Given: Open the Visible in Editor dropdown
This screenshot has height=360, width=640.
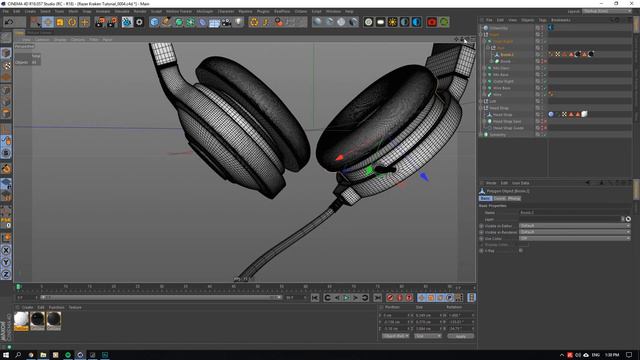Looking at the screenshot, I should [575, 226].
